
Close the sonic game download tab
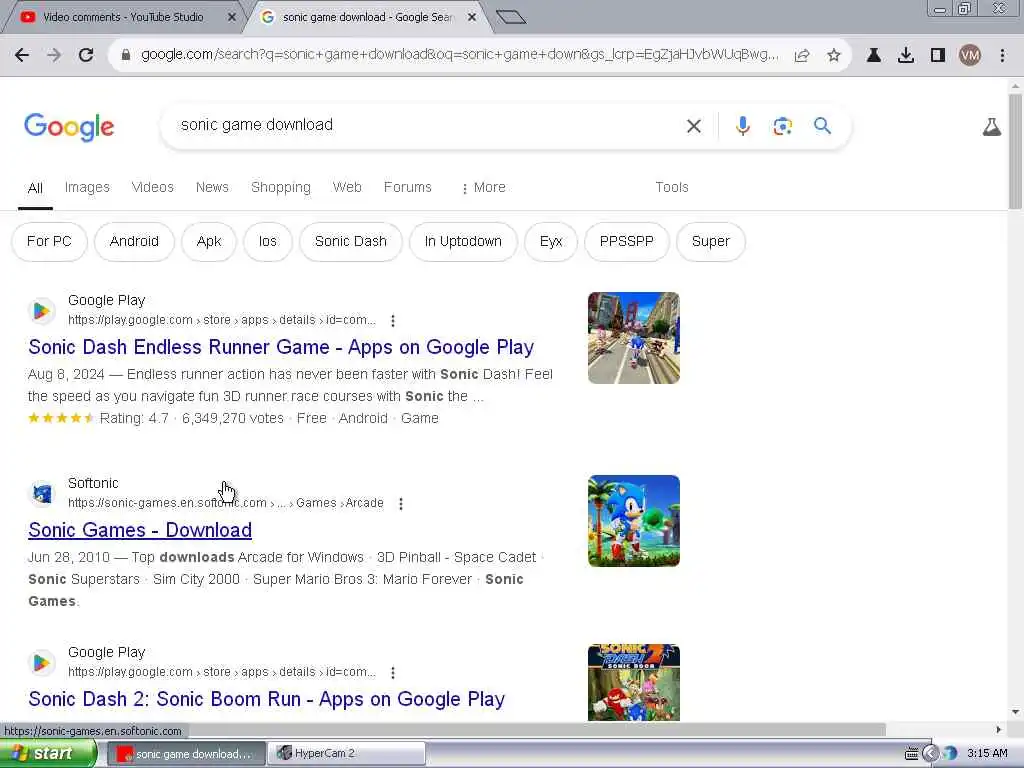(472, 18)
